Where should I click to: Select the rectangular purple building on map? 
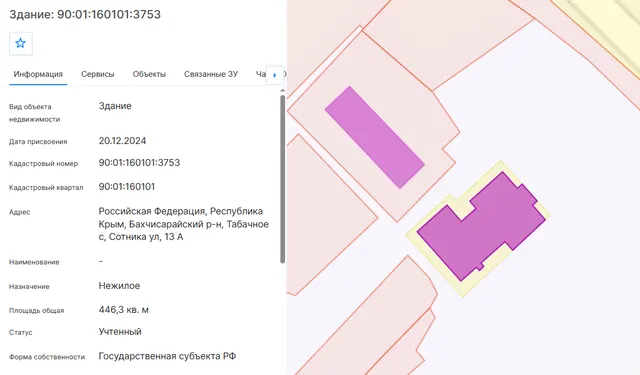point(375,137)
